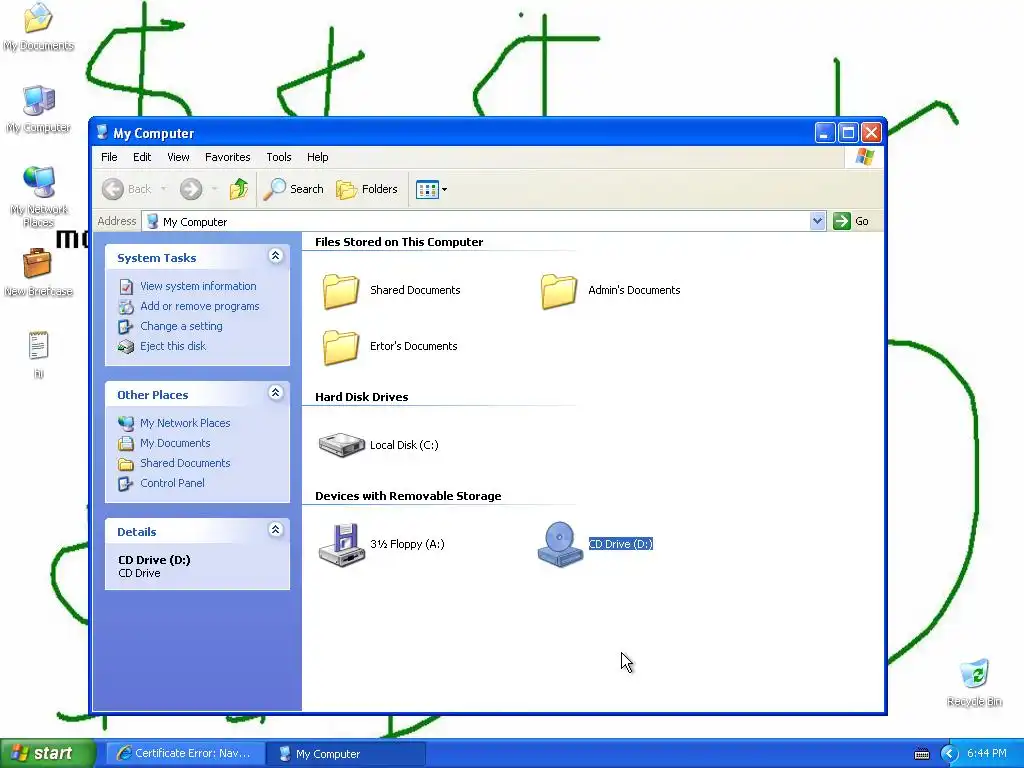The image size is (1024, 768).
Task: Click the Windows flag logo in menu bar
Action: click(864, 157)
